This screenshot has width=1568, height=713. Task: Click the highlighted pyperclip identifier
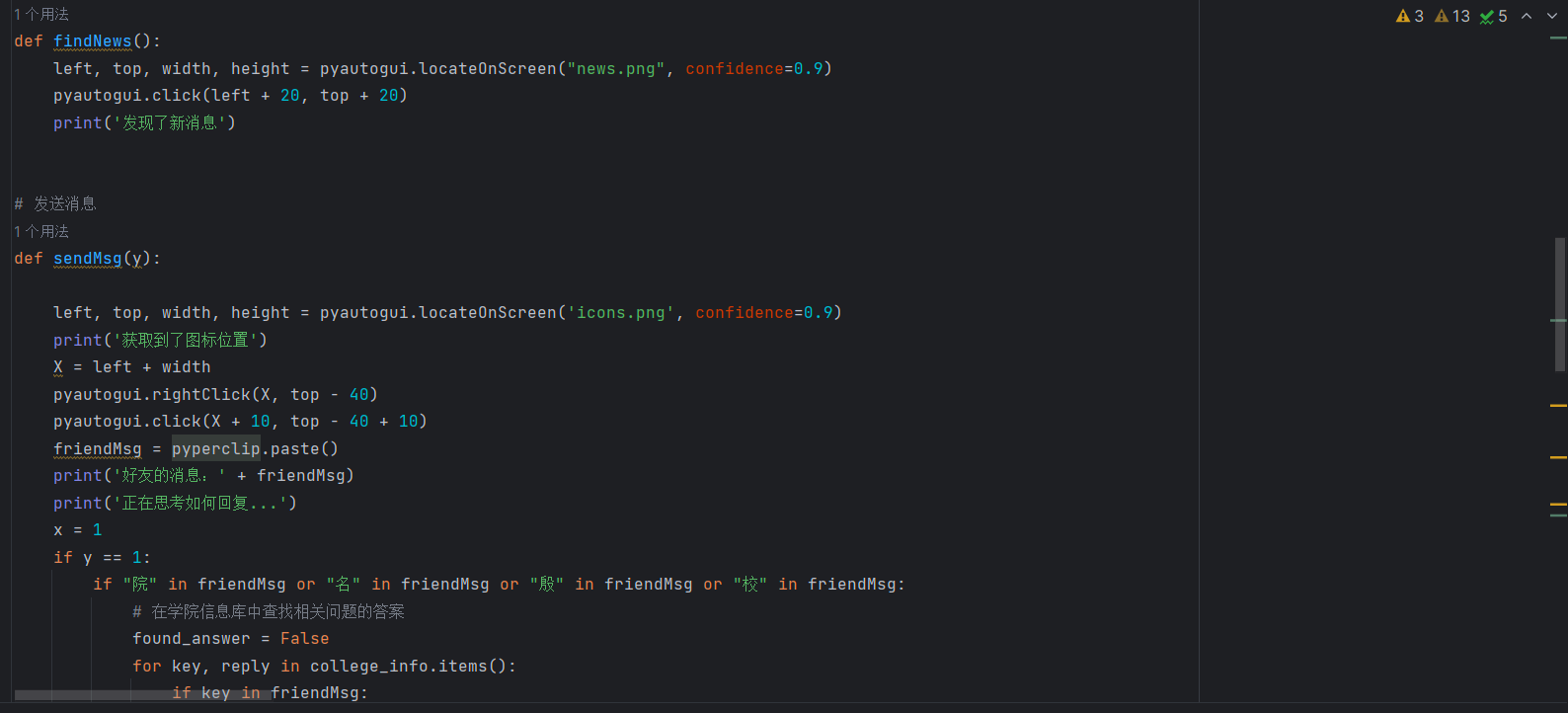point(216,449)
